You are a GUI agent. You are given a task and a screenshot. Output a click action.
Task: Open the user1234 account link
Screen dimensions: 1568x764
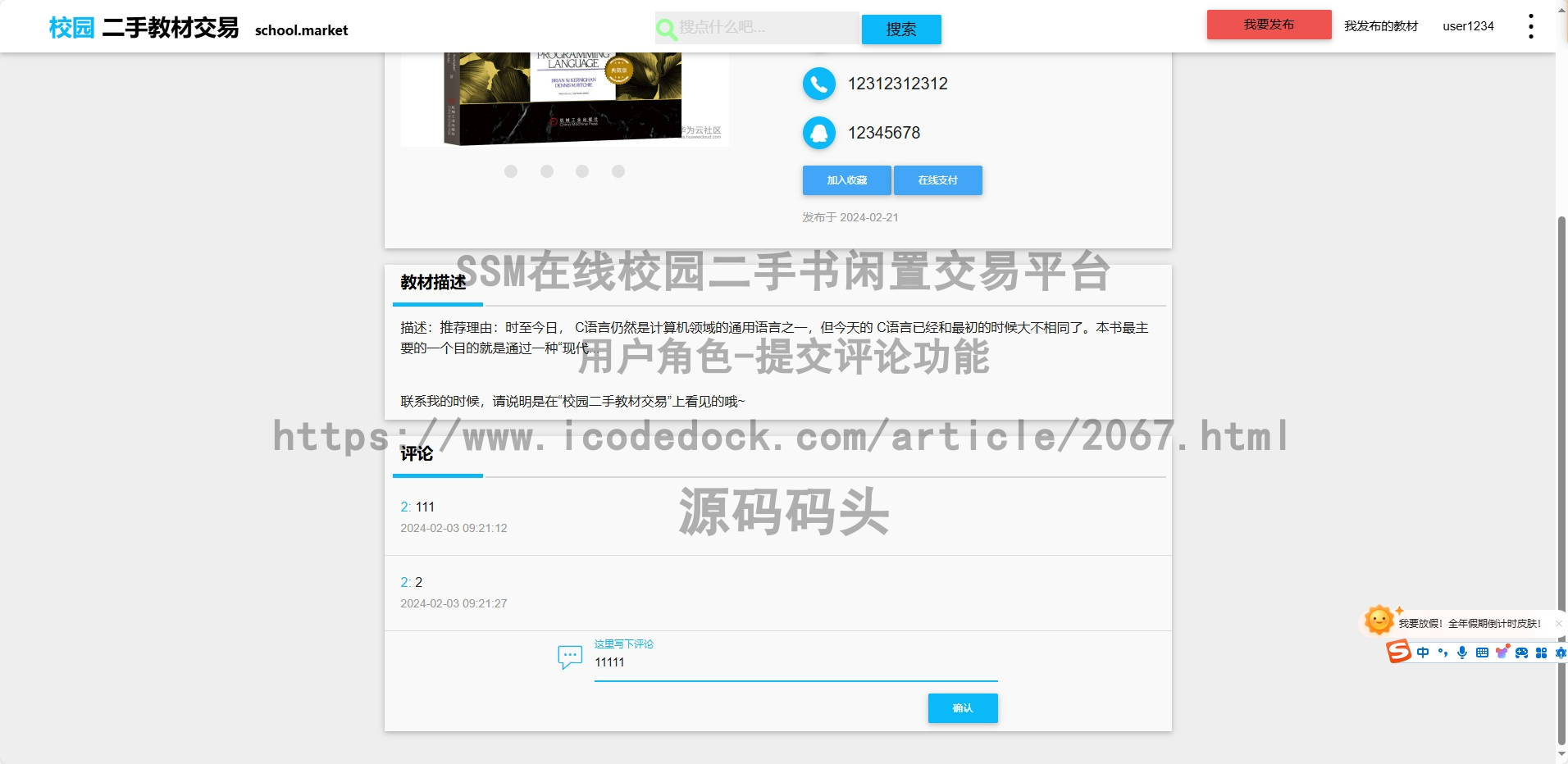click(x=1468, y=26)
